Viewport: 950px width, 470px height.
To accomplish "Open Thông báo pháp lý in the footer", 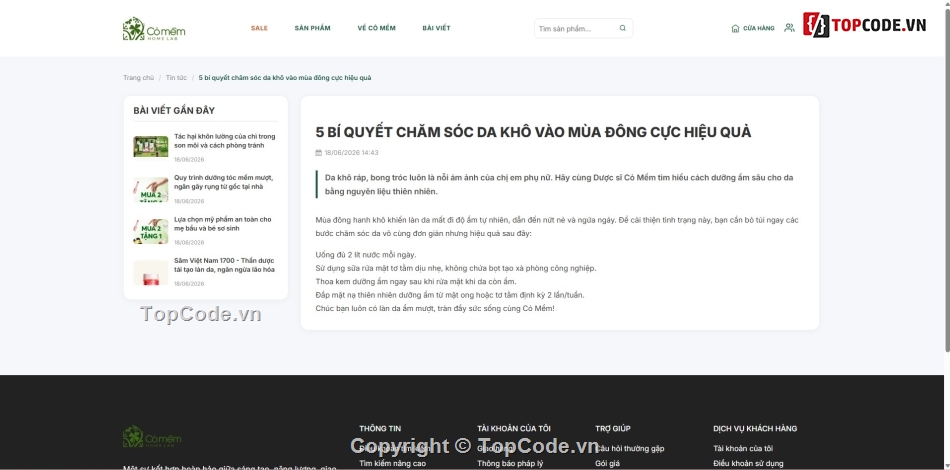I will click(x=510, y=464).
